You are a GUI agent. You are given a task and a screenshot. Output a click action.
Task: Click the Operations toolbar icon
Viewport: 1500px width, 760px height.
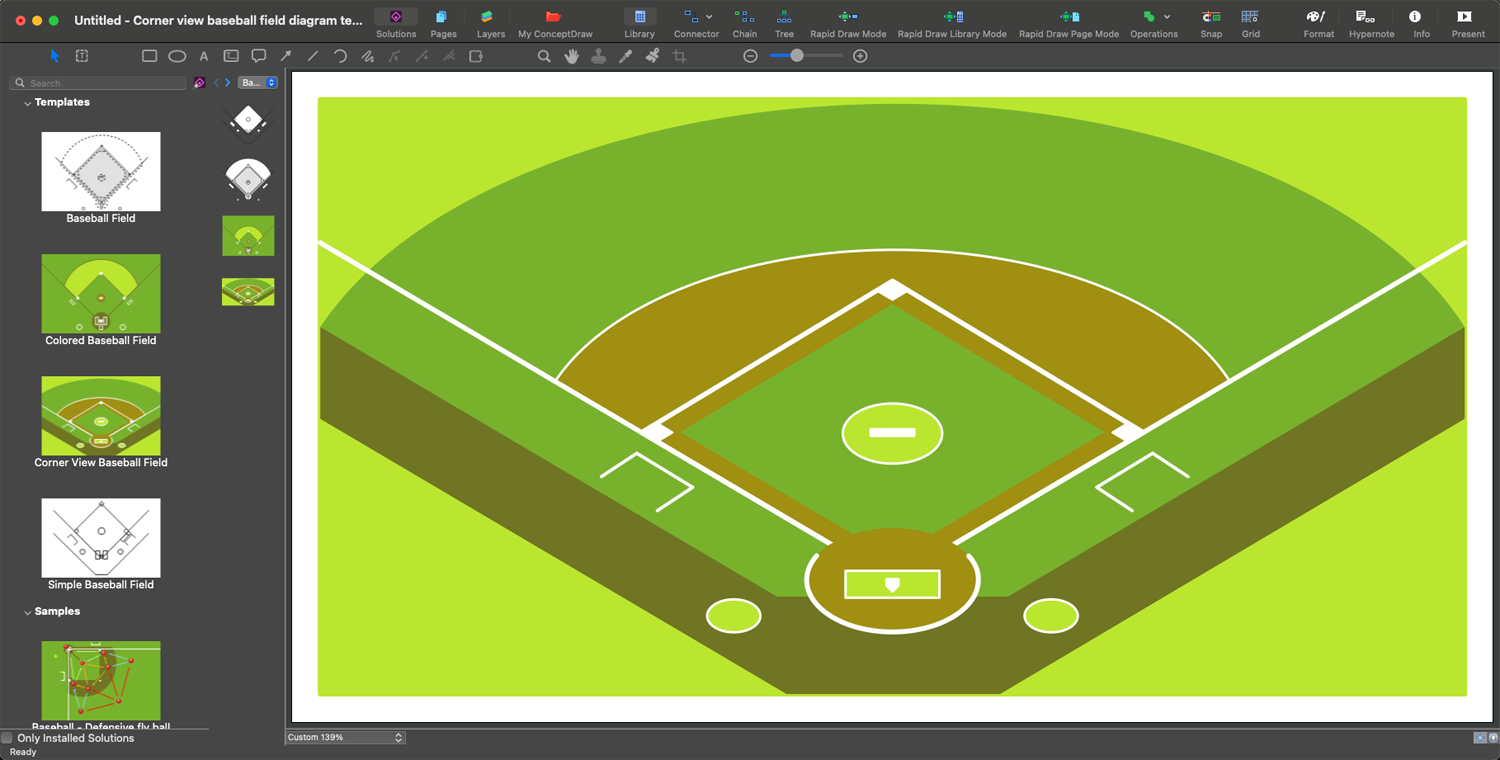1149,17
